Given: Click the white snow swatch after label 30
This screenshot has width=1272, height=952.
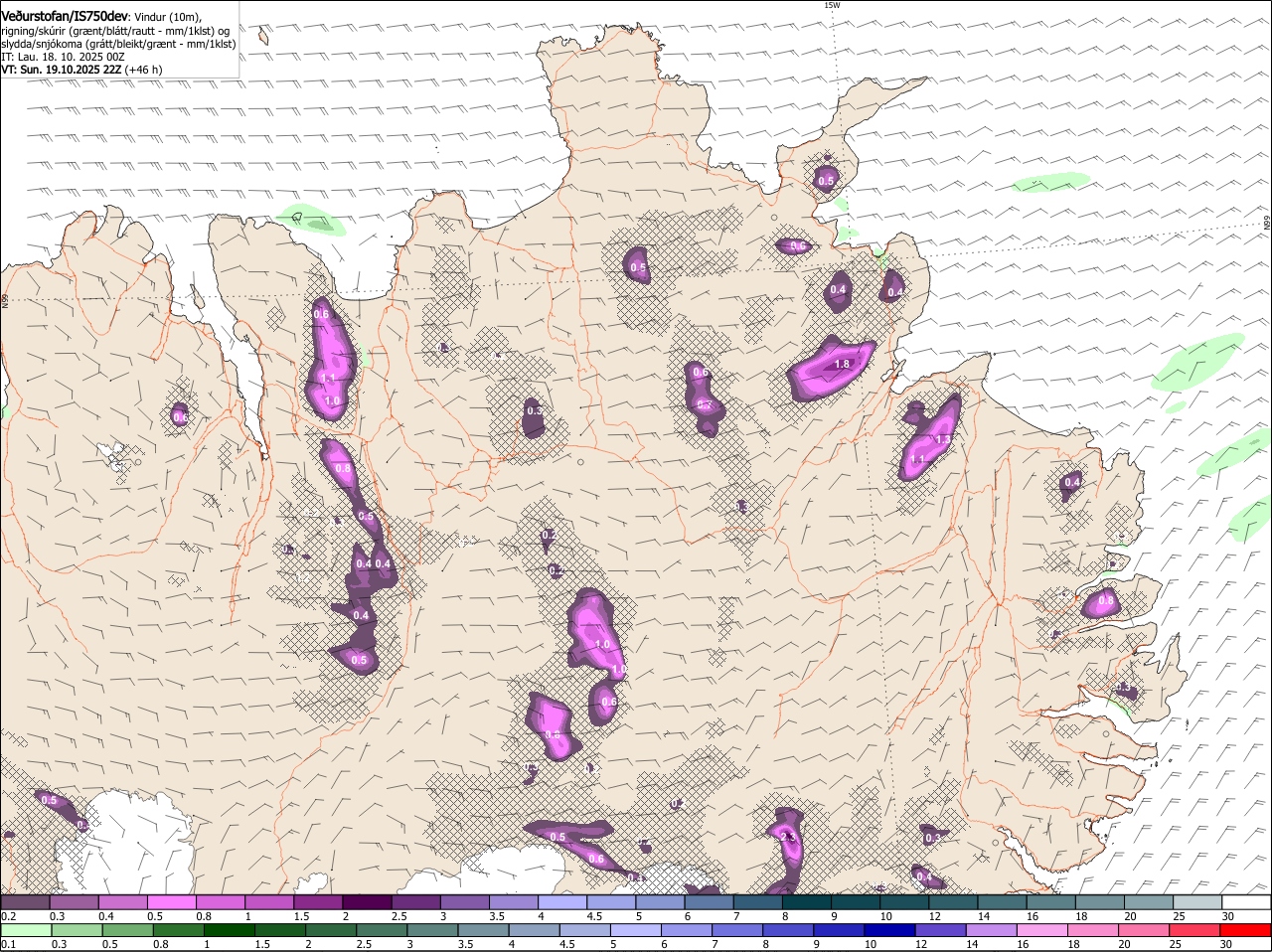Looking at the screenshot, I should pos(1247,902).
